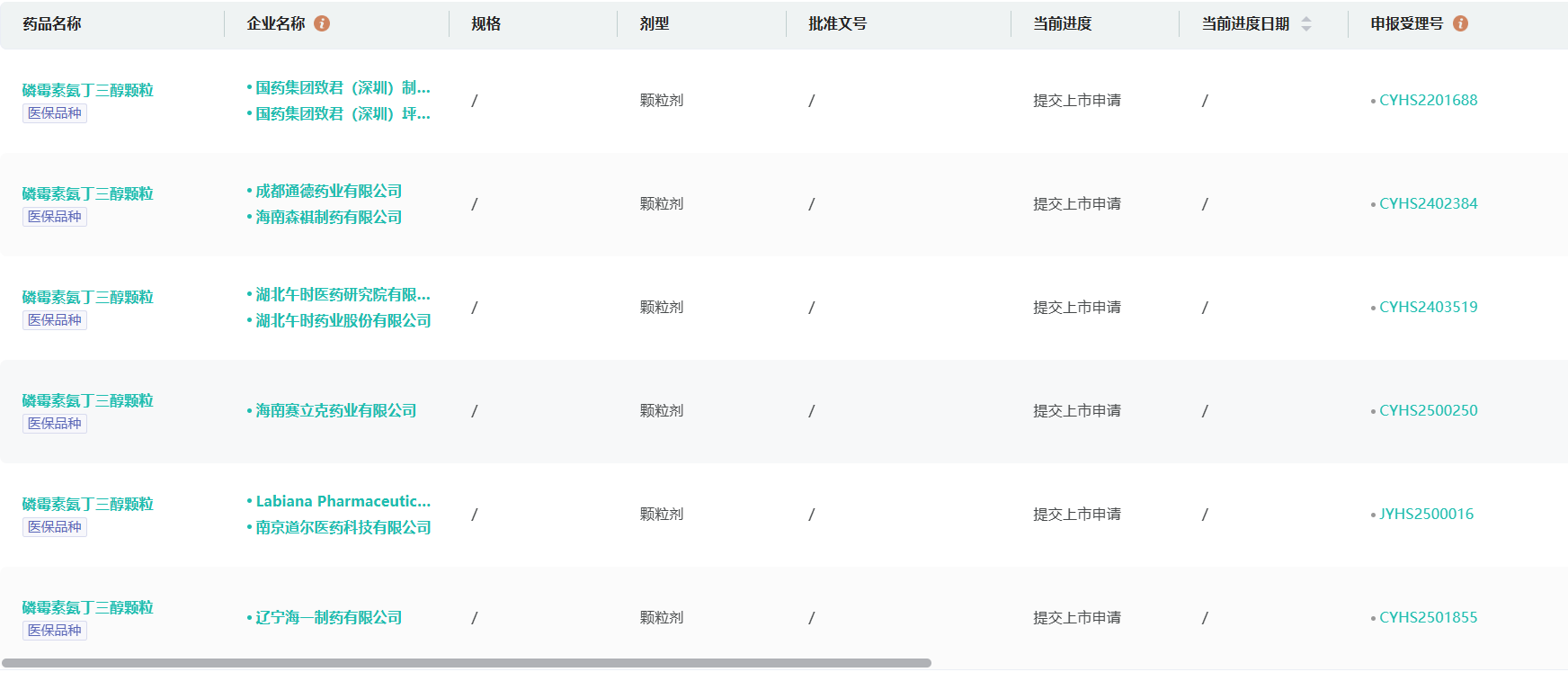Click the 医保品种 tag in the 海南赛立克药业 row
The width and height of the screenshot is (1568, 690).
coord(55,424)
